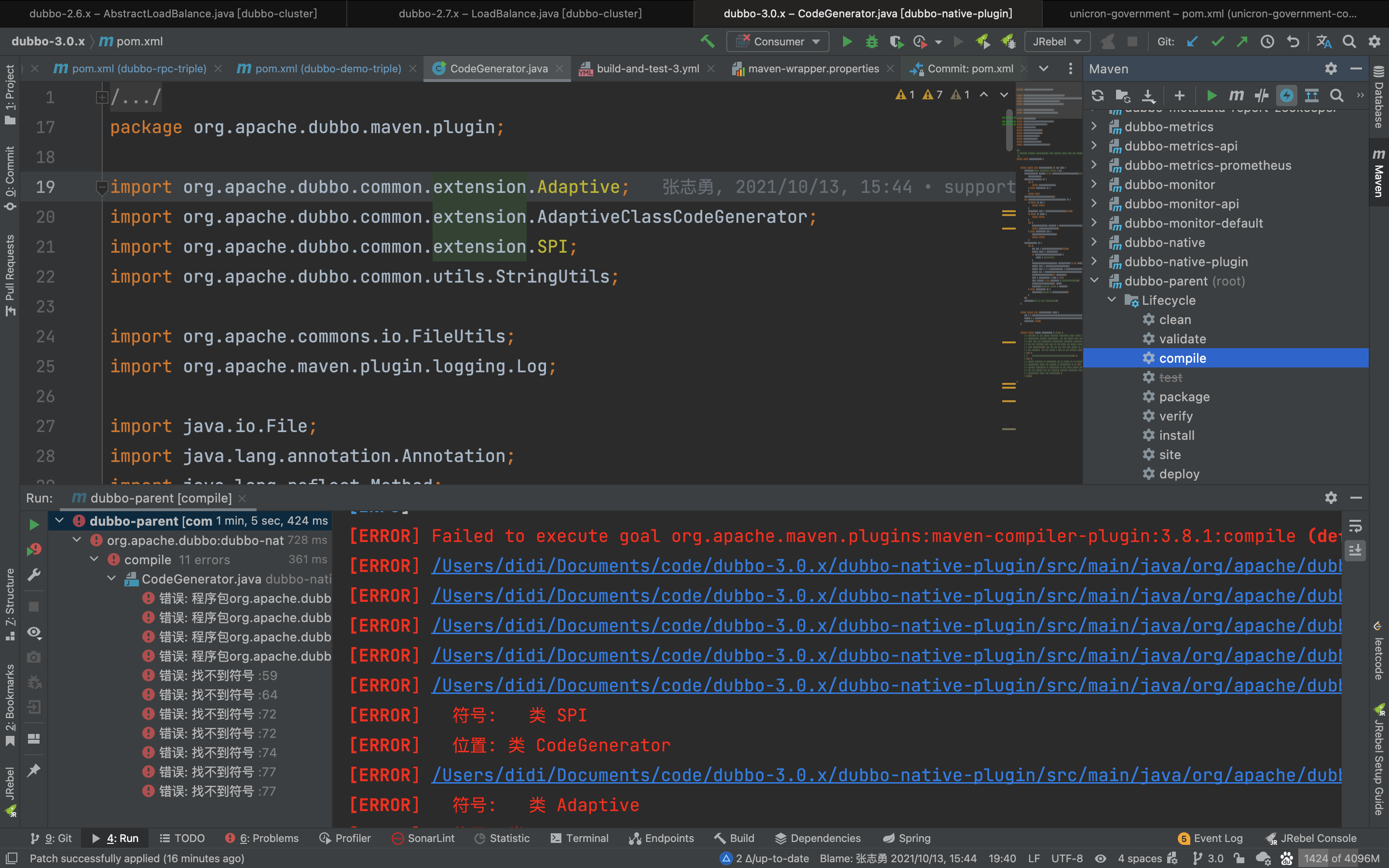Toggle the eye icon in Run panel
1389x868 pixels.
[34, 633]
